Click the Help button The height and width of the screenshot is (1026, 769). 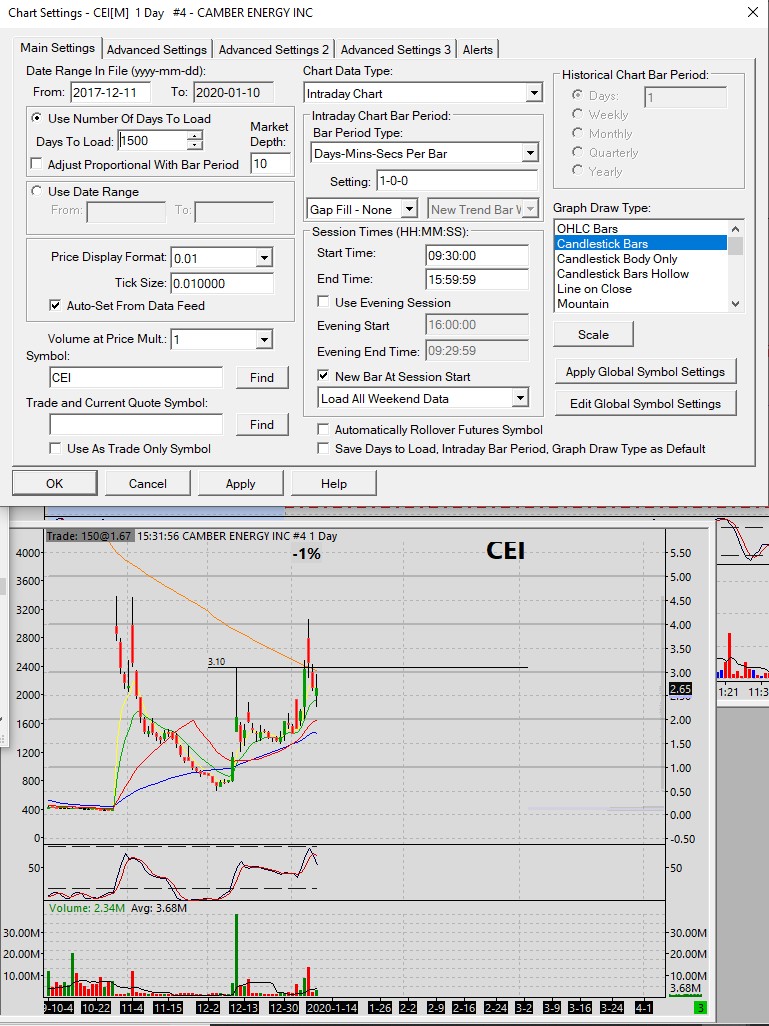coord(334,484)
